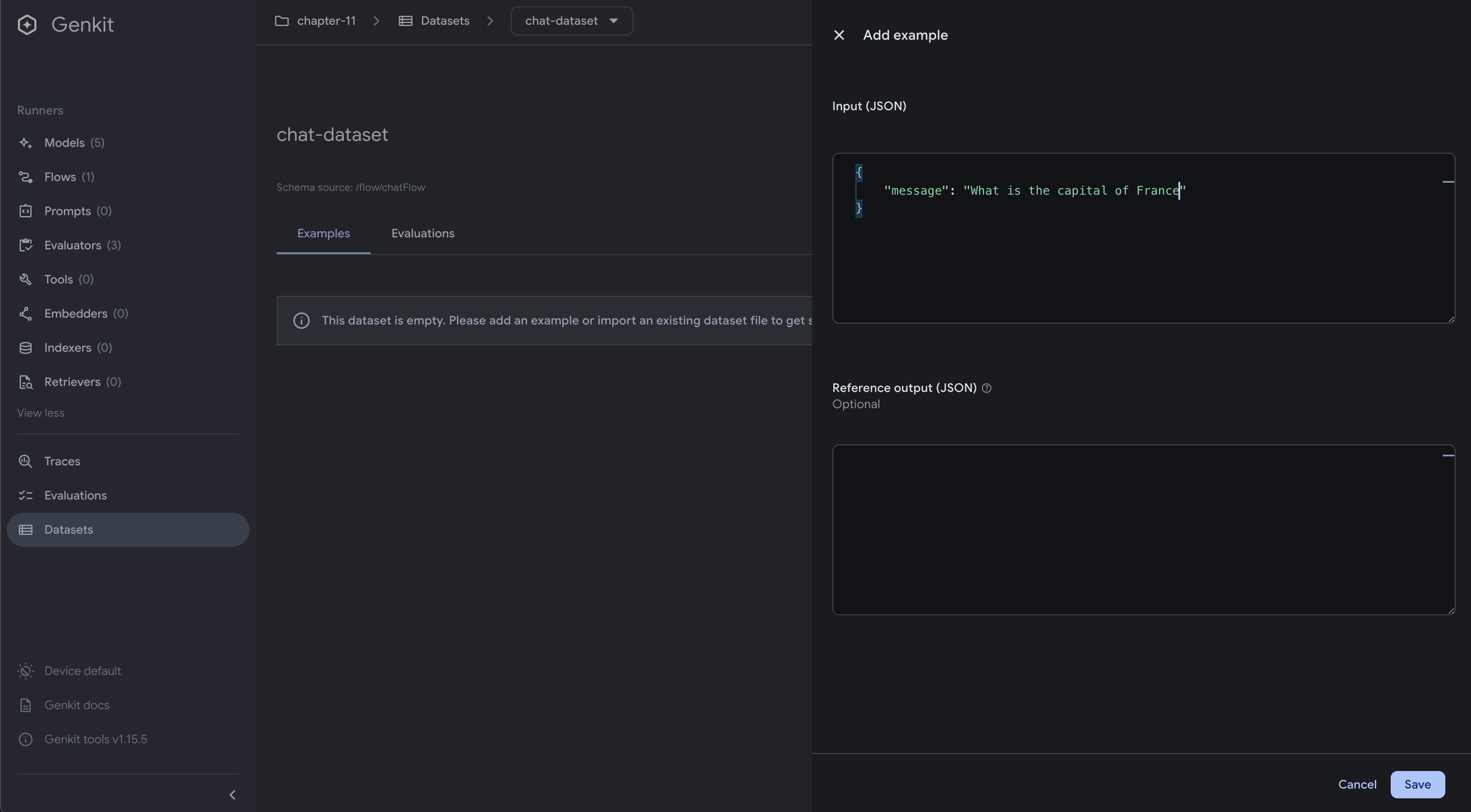The image size is (1471, 812).
Task: Close the Add example panel
Action: click(x=839, y=35)
